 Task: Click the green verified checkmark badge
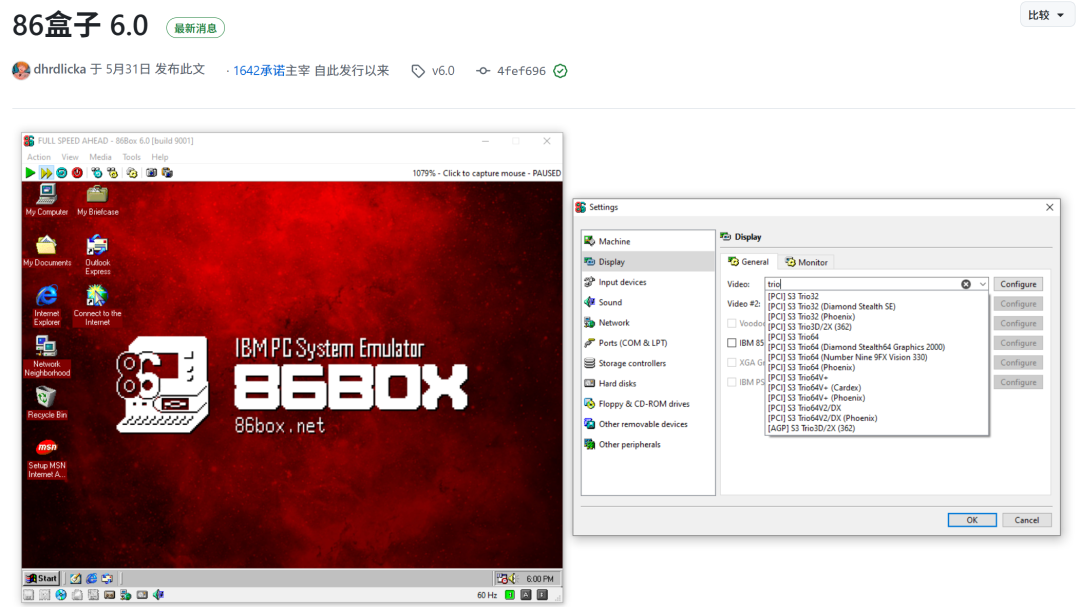coord(561,71)
